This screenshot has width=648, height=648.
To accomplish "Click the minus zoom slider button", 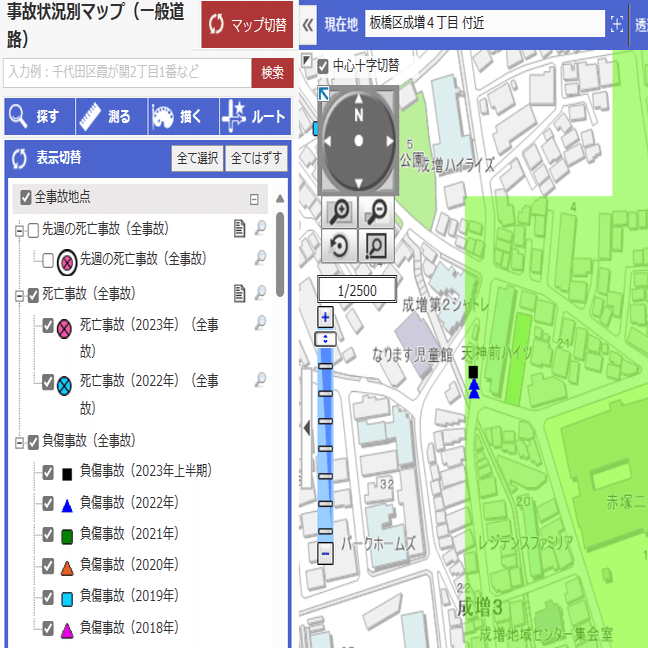I will 325,553.
